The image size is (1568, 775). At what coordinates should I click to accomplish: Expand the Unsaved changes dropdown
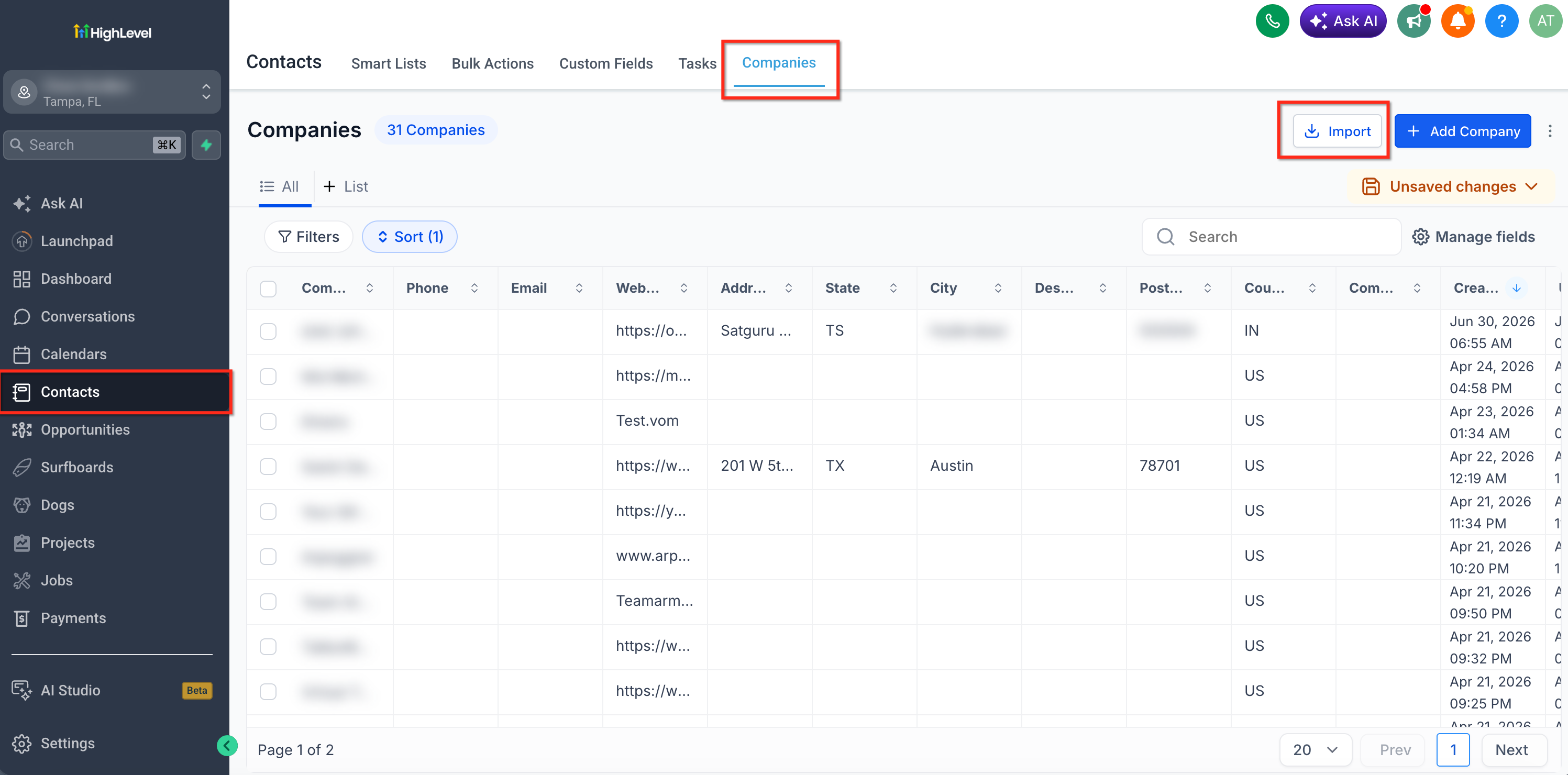tap(1451, 186)
